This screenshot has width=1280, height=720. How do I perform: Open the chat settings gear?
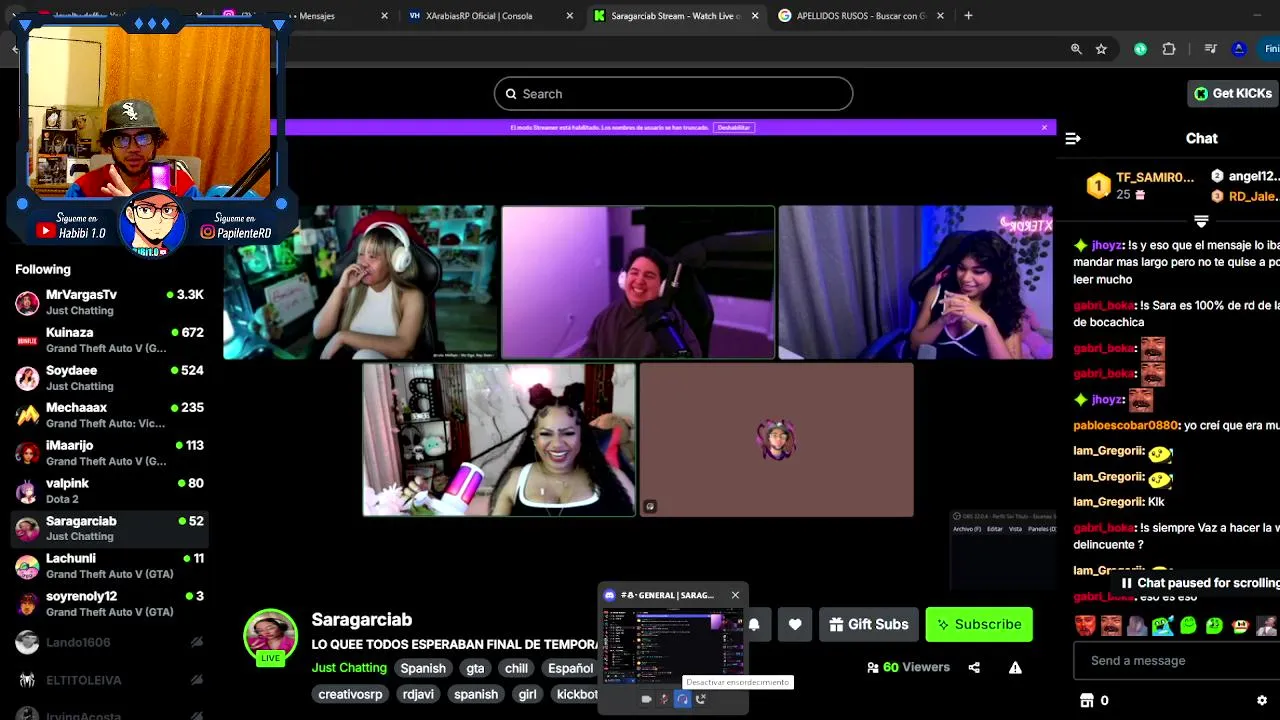click(x=1262, y=700)
